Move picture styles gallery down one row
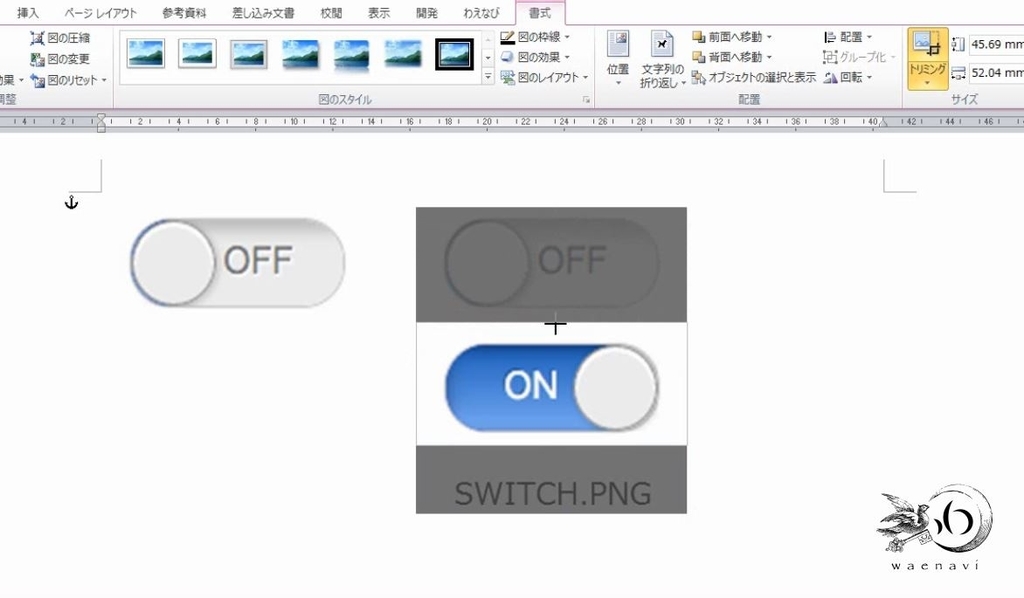 488,58
